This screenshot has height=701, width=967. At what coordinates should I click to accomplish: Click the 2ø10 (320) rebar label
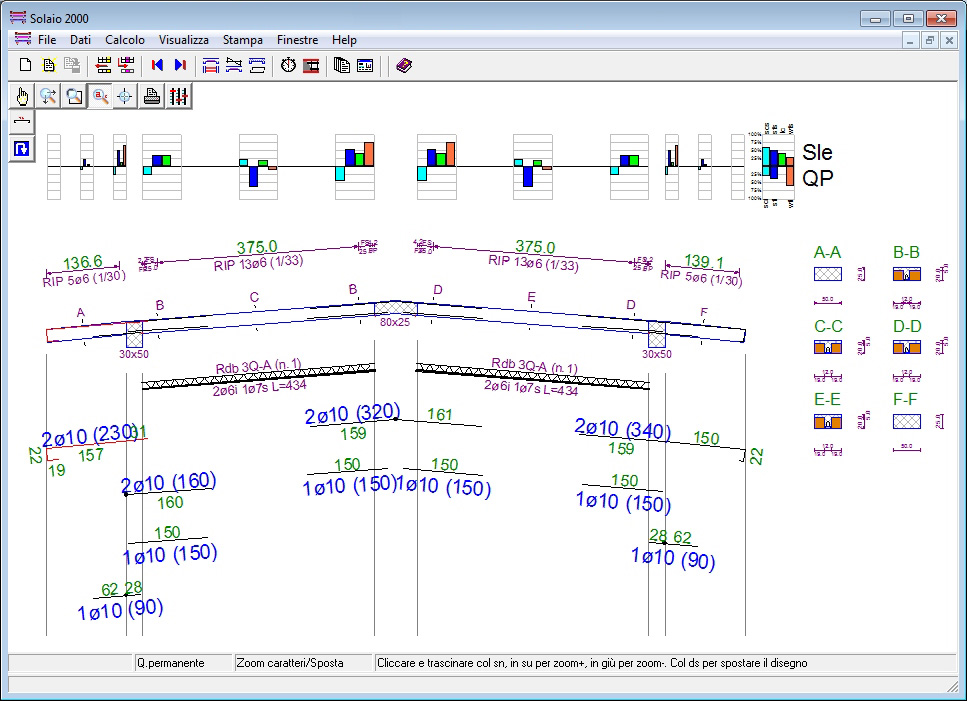coord(352,415)
